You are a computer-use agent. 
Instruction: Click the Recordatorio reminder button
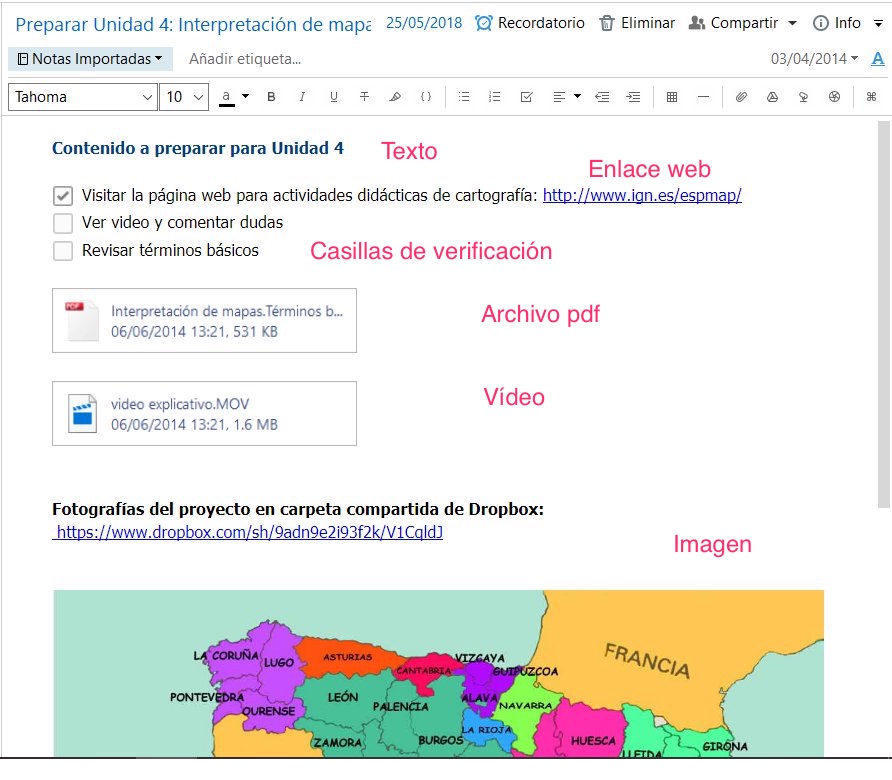530,23
